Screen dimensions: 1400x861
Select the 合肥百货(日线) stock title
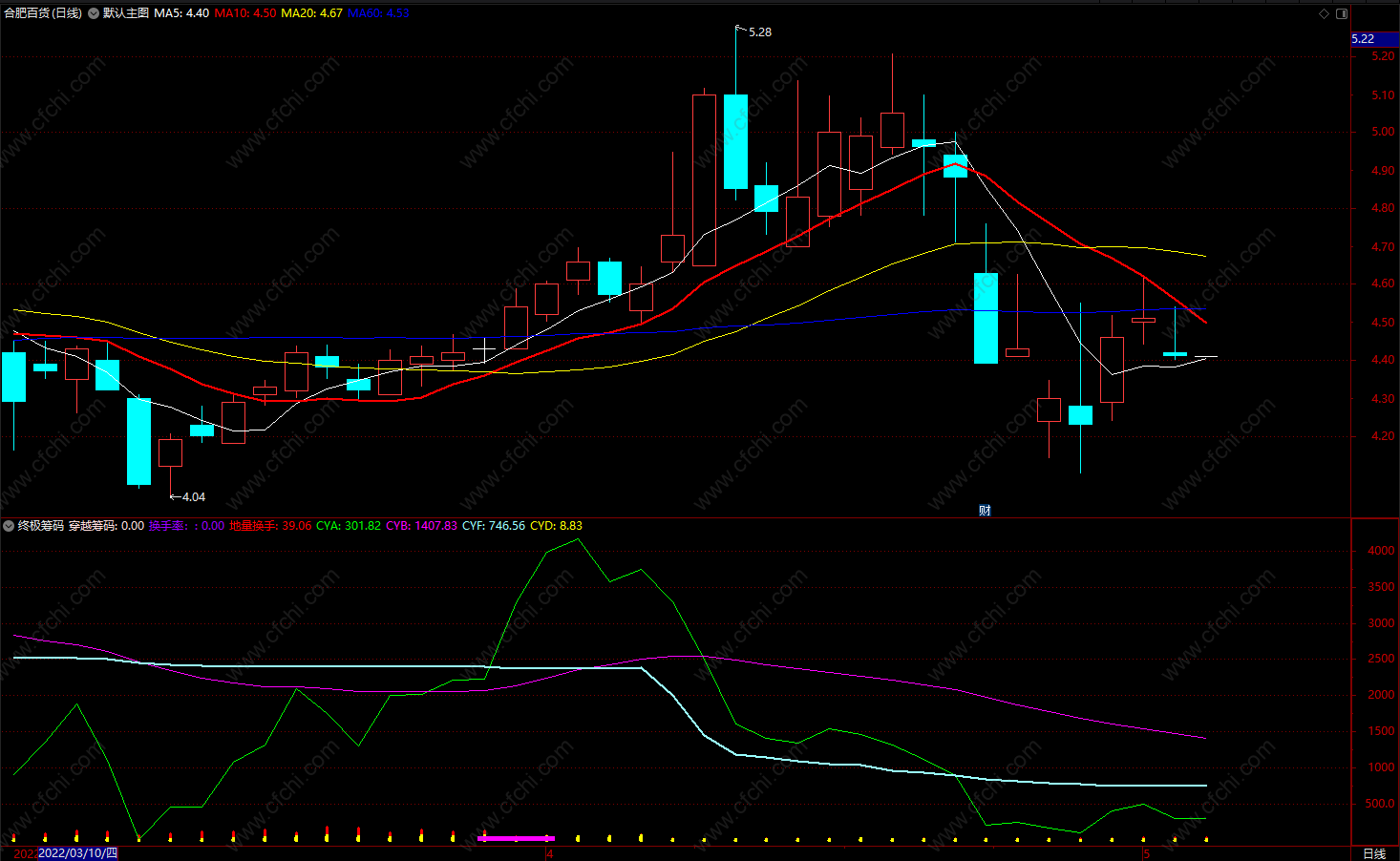point(42,13)
